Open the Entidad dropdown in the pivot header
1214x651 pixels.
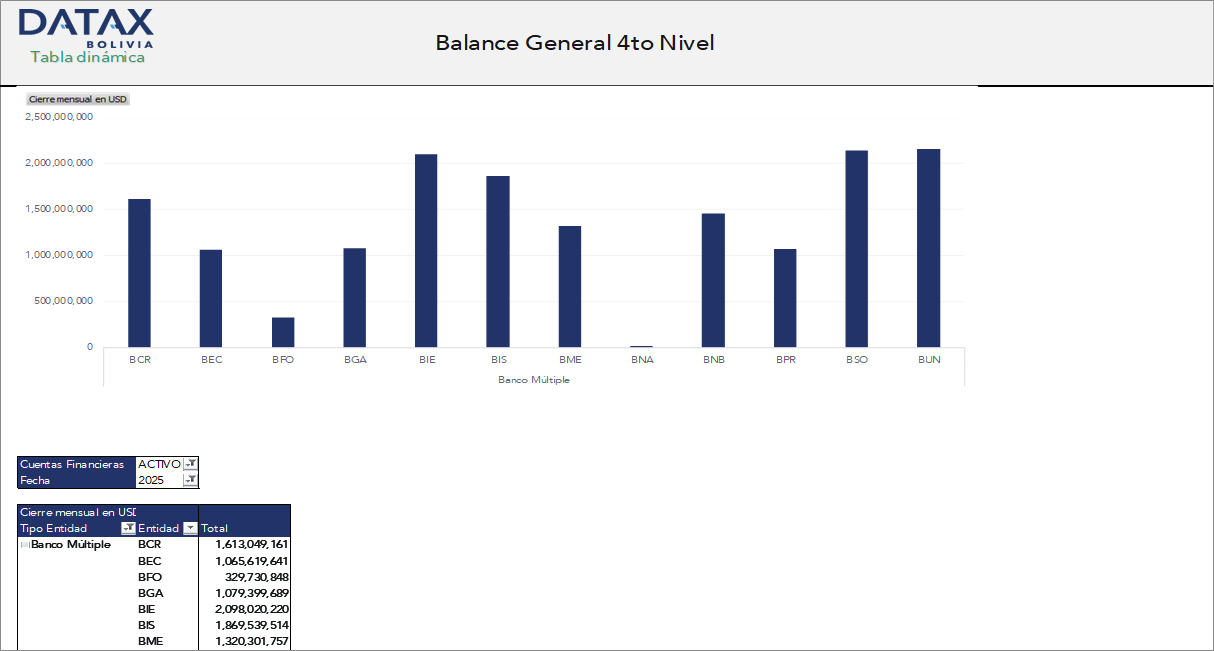pyautogui.click(x=189, y=527)
